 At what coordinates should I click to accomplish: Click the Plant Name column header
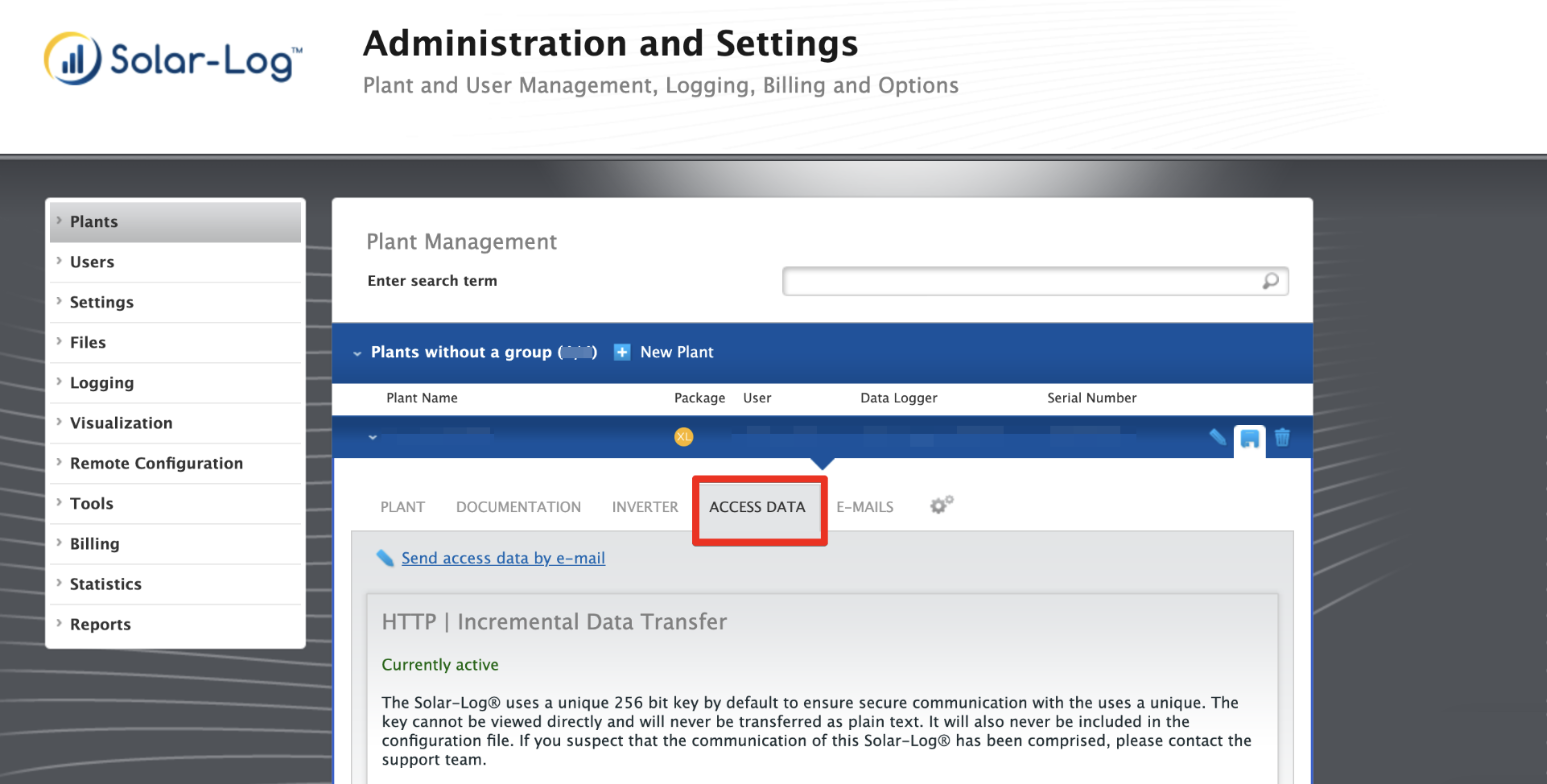(x=422, y=398)
